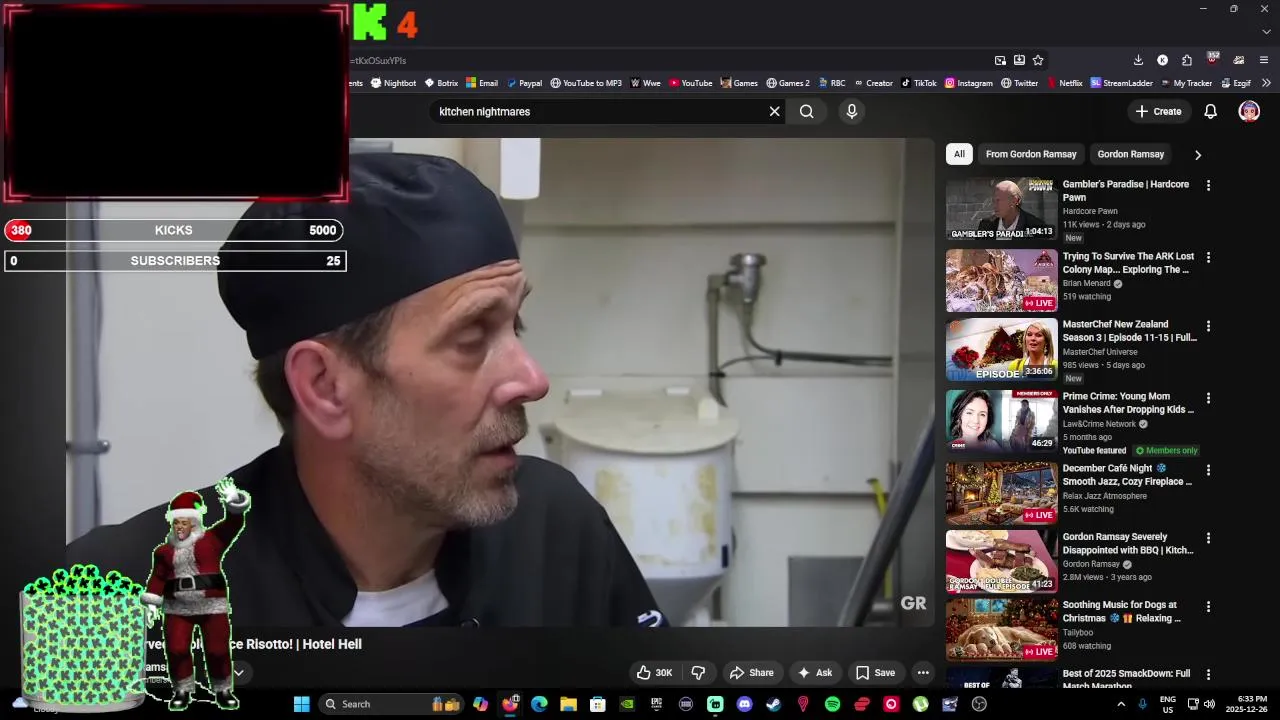Open Gordon Ramsay Severely Disappointed title link
Viewport: 1280px width, 720px height.
[x=1127, y=544]
